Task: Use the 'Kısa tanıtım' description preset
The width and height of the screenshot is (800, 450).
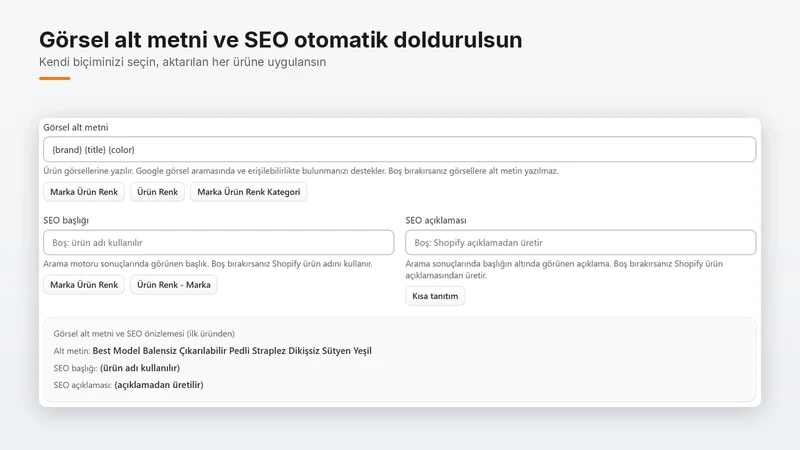Action: pyautogui.click(x=435, y=296)
